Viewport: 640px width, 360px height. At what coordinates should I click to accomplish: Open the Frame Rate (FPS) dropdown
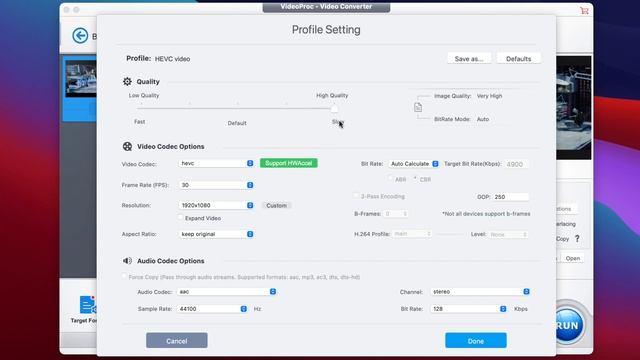(216, 185)
